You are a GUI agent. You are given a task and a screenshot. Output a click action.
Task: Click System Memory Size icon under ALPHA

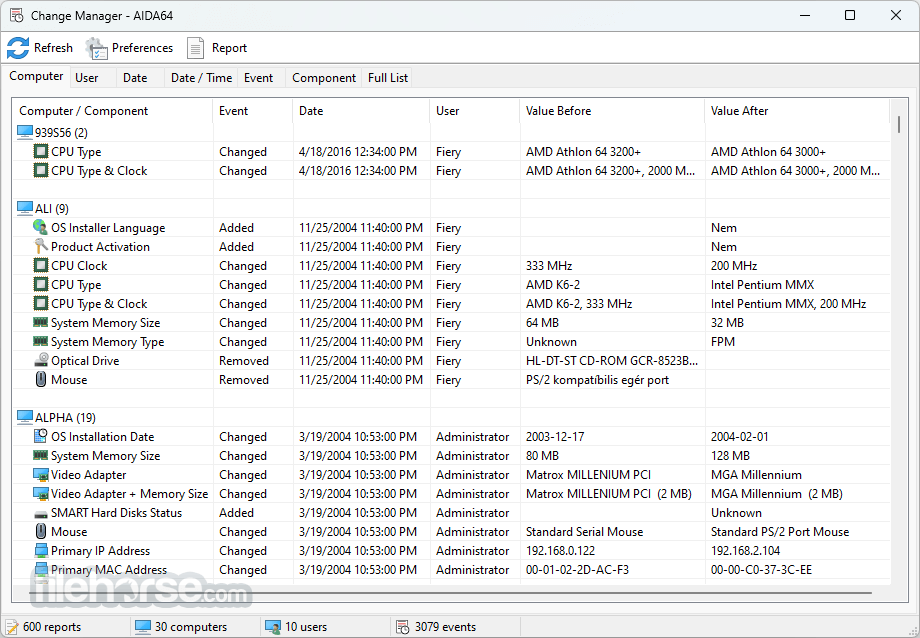pos(40,455)
